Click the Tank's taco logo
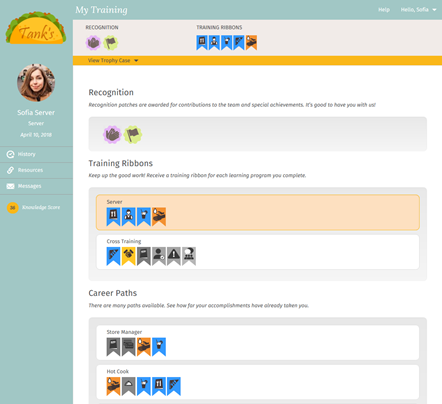 [36, 28]
